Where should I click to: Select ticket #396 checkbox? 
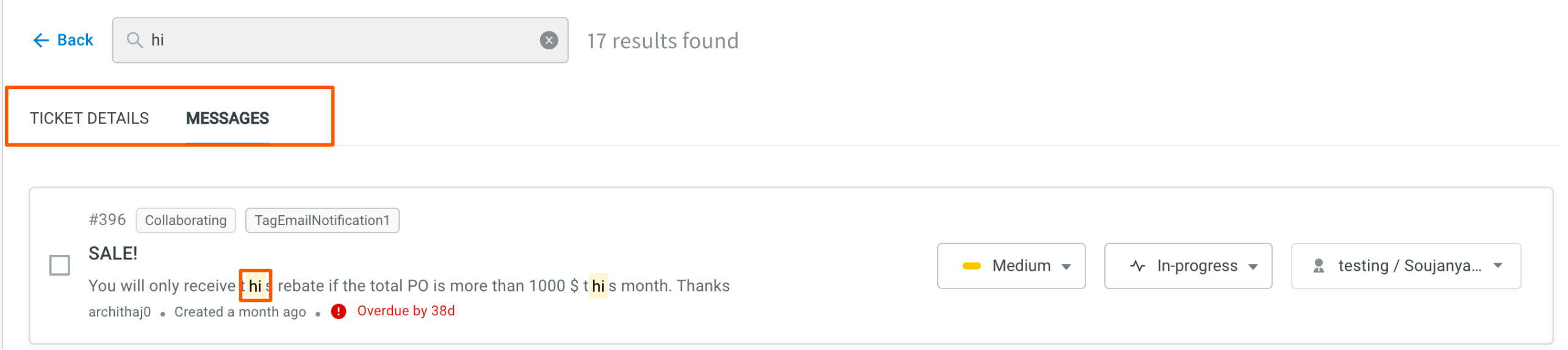point(60,266)
